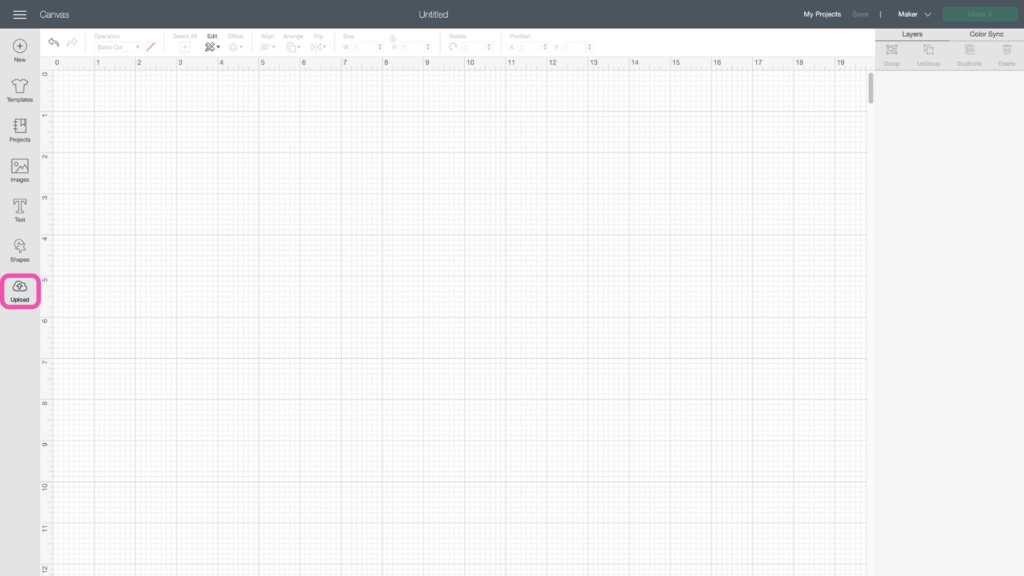Open the Shapes panel
The height and width of the screenshot is (576, 1024).
coord(20,250)
